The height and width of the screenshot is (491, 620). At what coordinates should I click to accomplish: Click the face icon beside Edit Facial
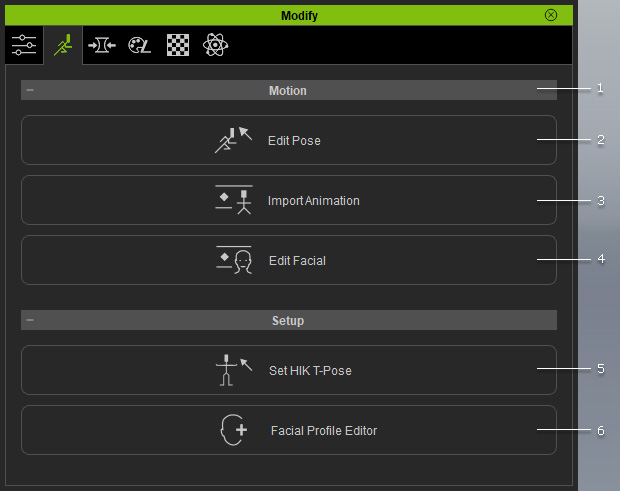234,260
